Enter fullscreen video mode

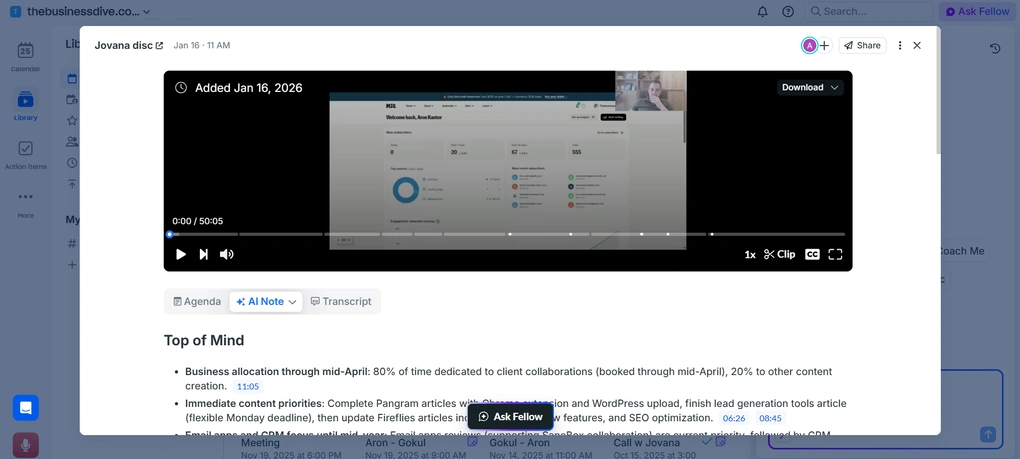pos(835,254)
